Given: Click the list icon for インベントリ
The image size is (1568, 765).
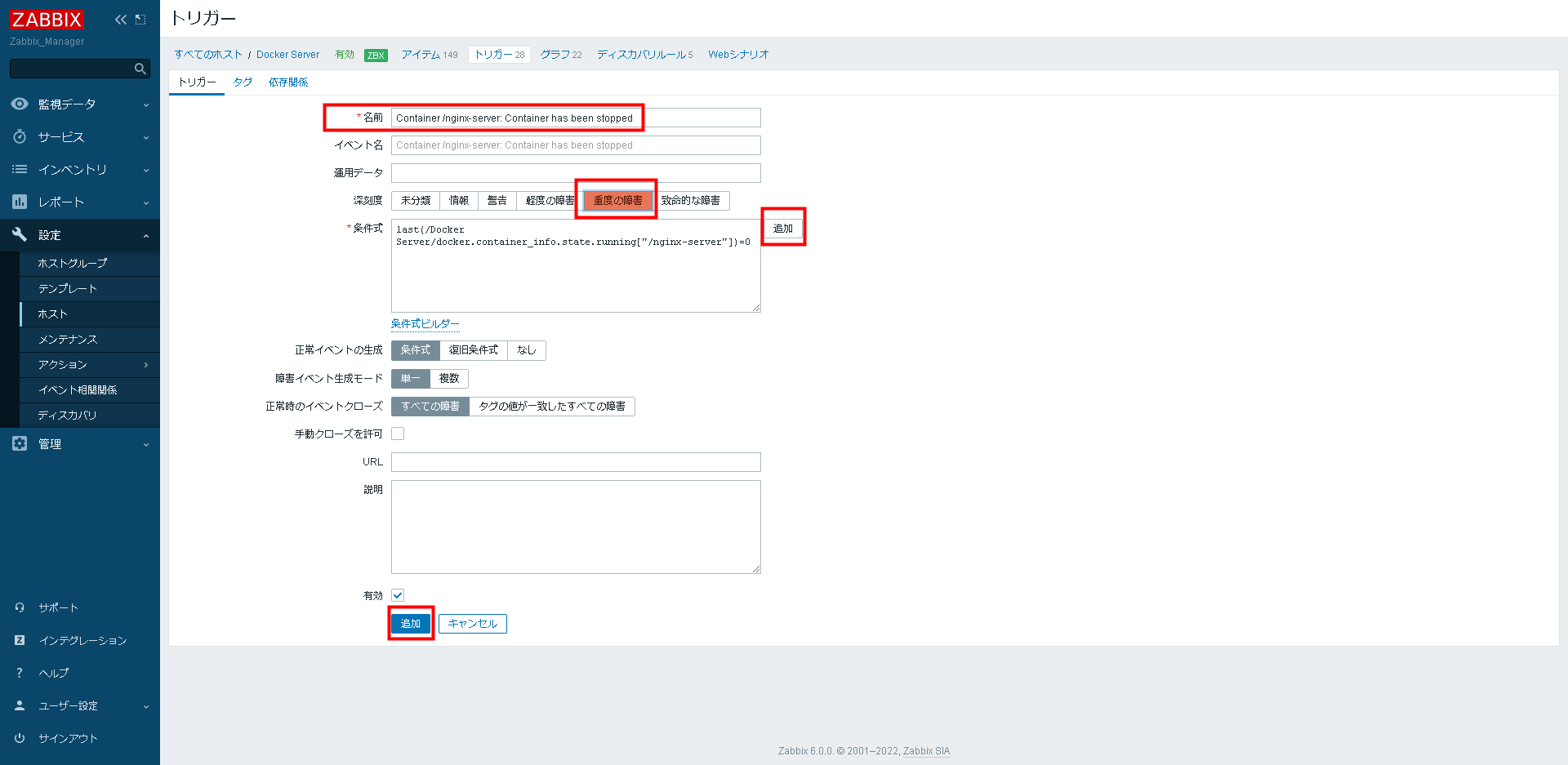Looking at the screenshot, I should pos(20,169).
